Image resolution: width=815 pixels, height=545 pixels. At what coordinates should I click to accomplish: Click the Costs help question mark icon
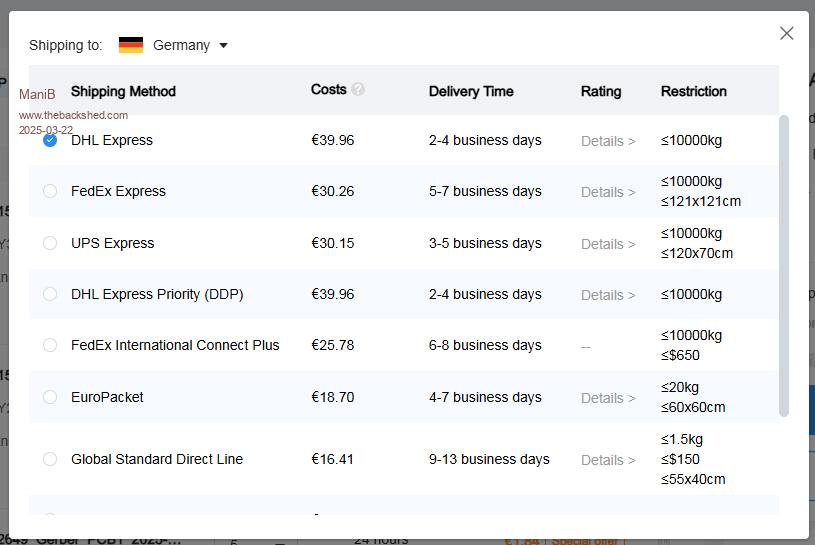pos(358,89)
